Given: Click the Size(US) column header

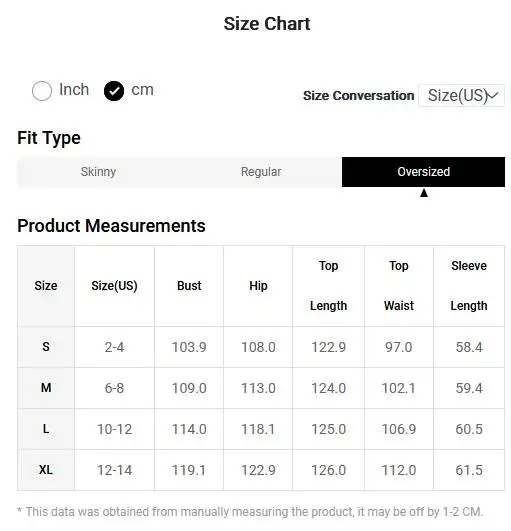Looking at the screenshot, I should [x=114, y=286].
